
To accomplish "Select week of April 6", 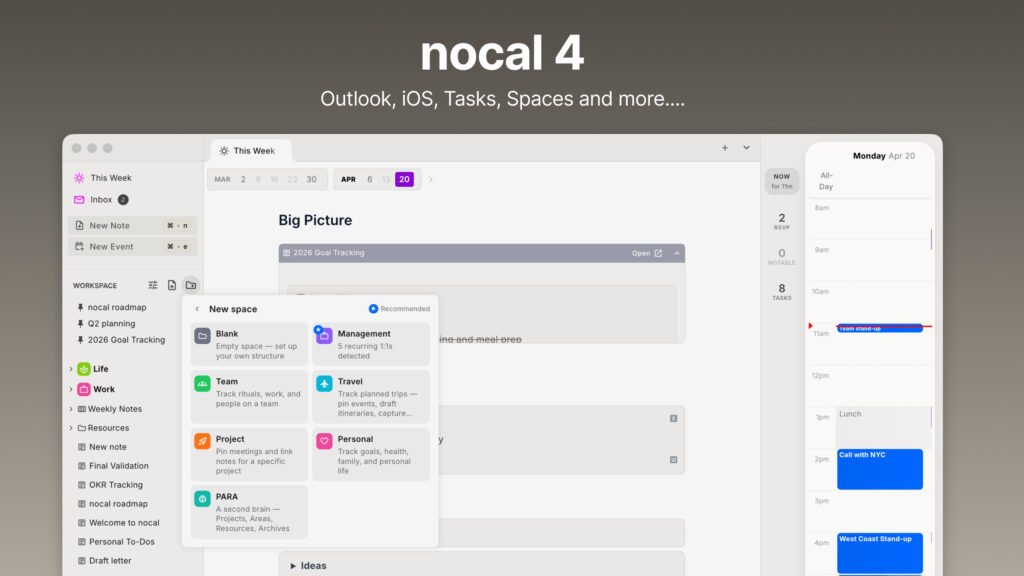I will [x=370, y=179].
